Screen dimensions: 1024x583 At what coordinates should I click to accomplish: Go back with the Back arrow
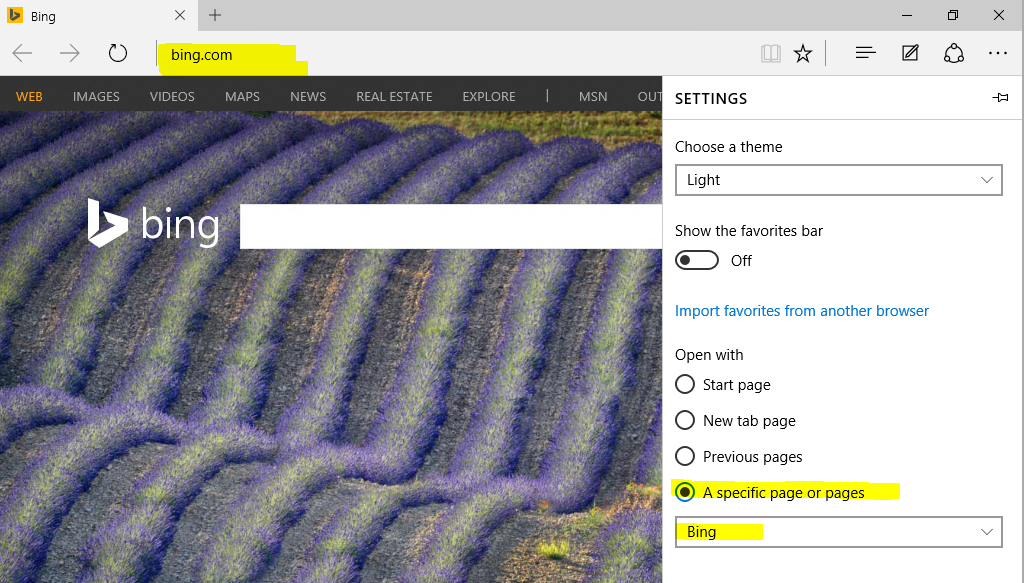coord(22,54)
